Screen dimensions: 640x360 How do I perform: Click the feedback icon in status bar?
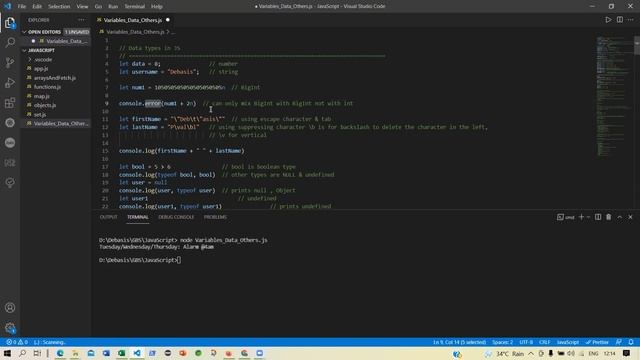pos(619,342)
